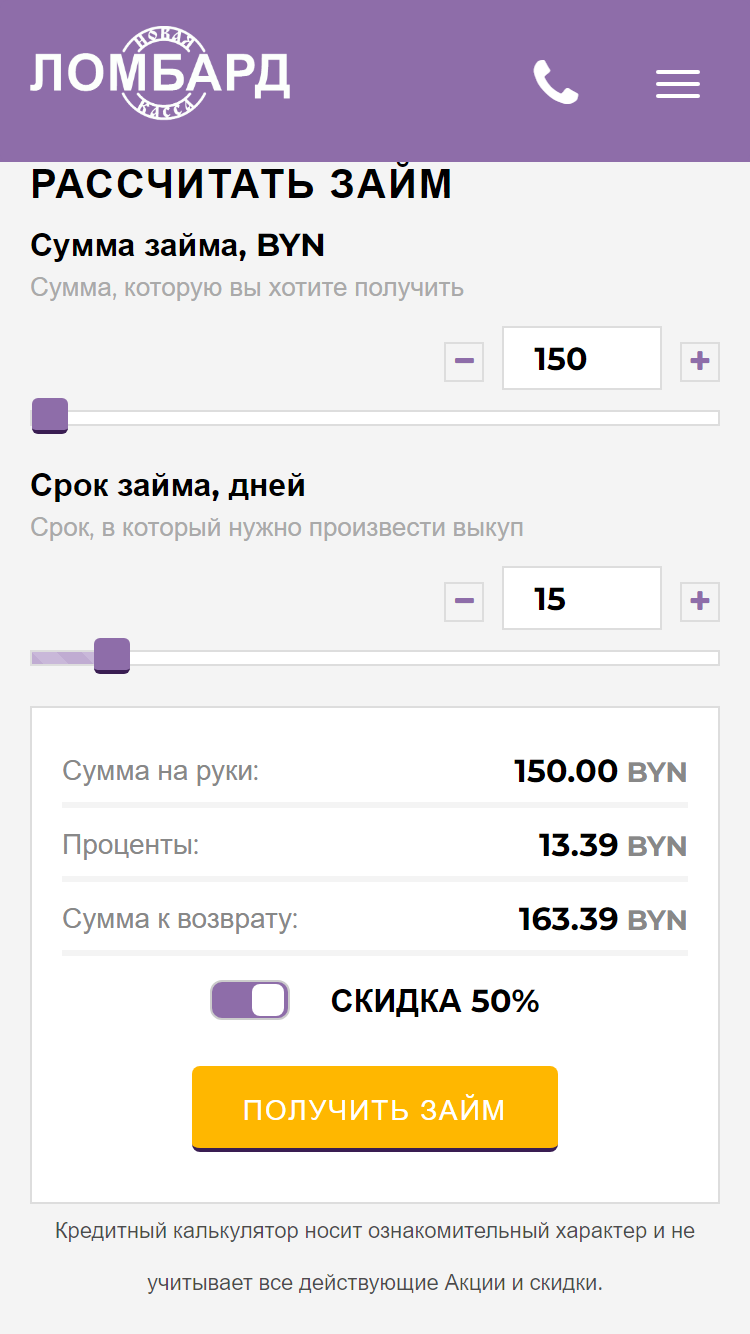Increase loan amount with plus button
750x1334 pixels.
click(x=700, y=361)
